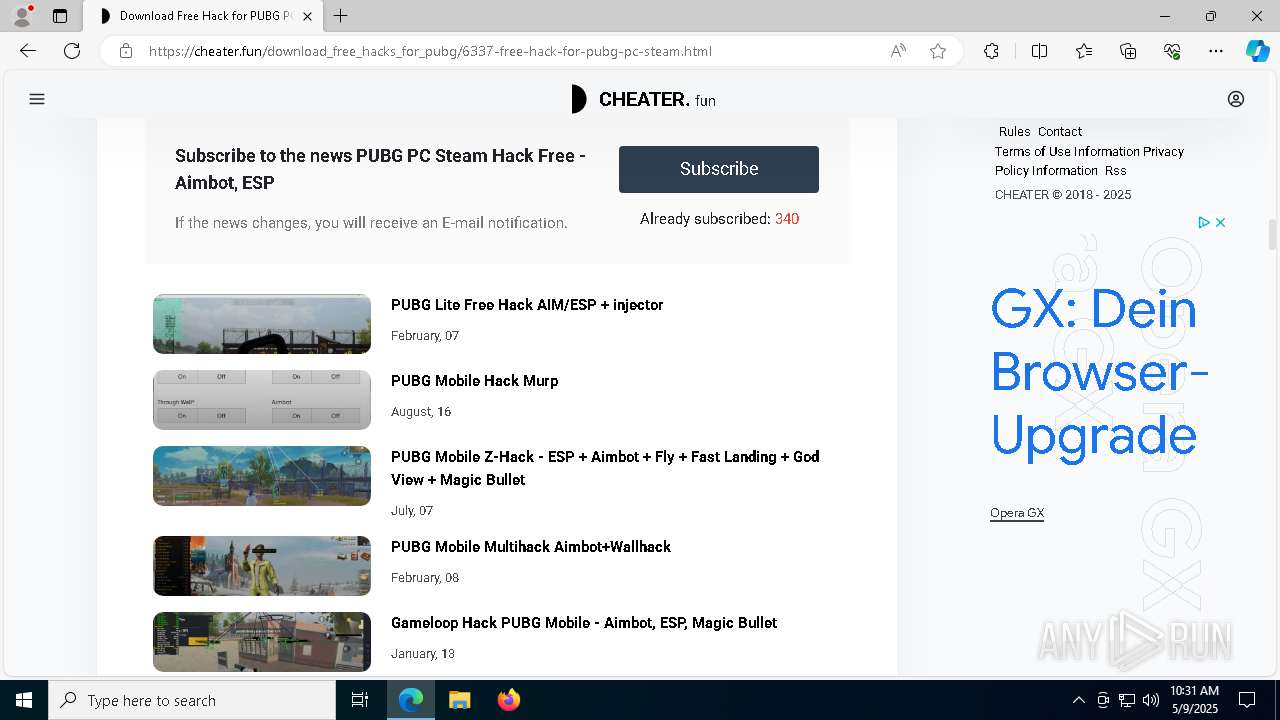Screen dimensions: 1280x720
Task: Open tab actions menu icon
Action: pyautogui.click(x=60, y=16)
